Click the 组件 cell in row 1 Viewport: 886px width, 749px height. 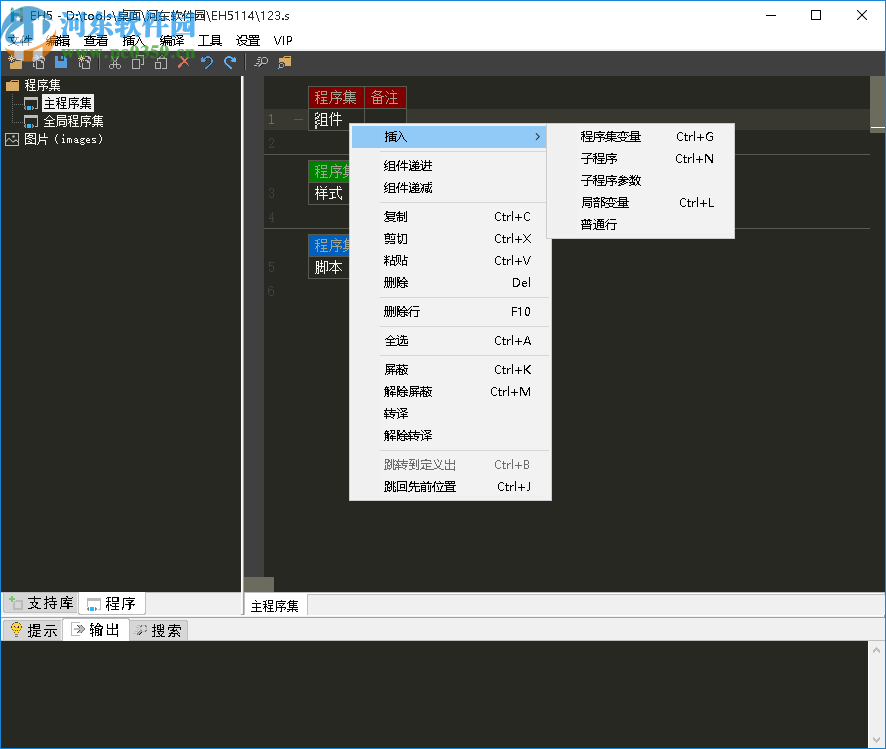pos(329,120)
